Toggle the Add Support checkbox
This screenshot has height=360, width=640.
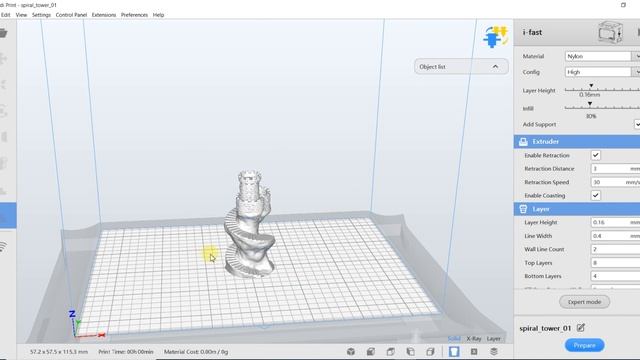637,124
